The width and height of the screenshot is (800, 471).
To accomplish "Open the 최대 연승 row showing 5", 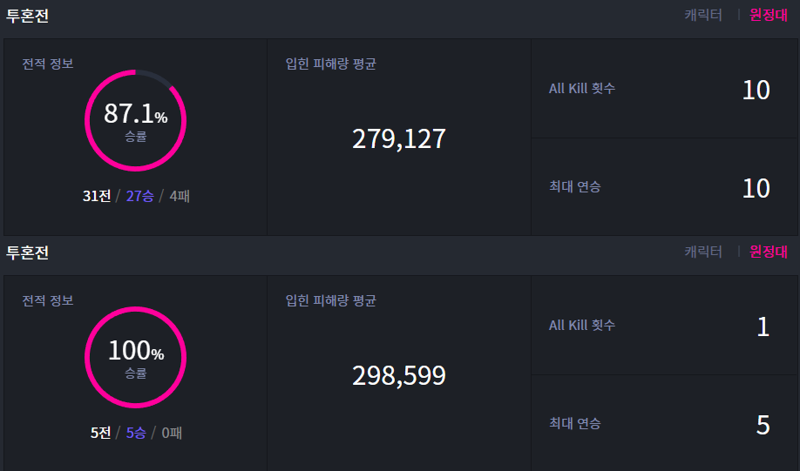I will 664,423.
